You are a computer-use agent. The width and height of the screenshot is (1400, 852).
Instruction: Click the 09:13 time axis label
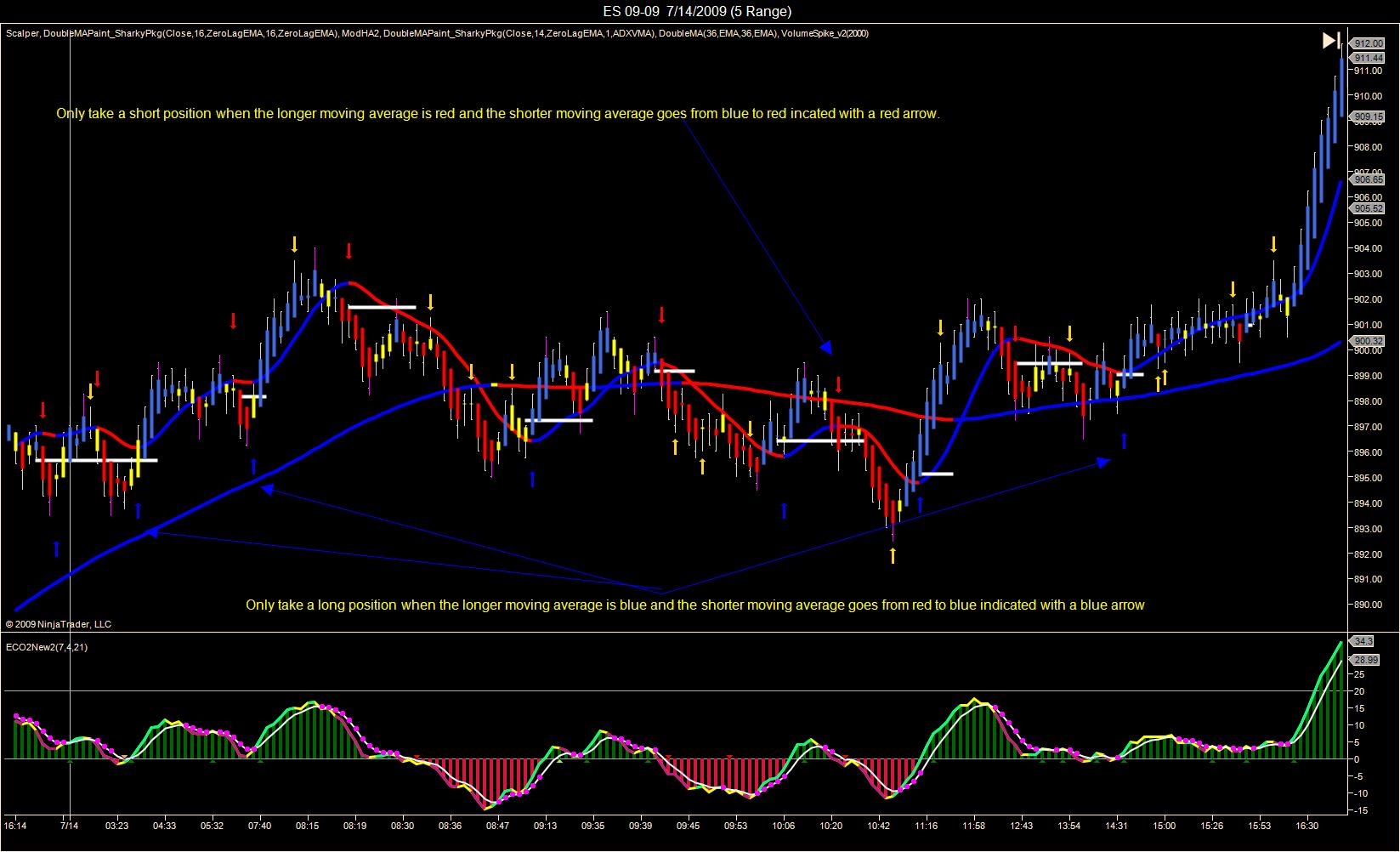pyautogui.click(x=546, y=826)
